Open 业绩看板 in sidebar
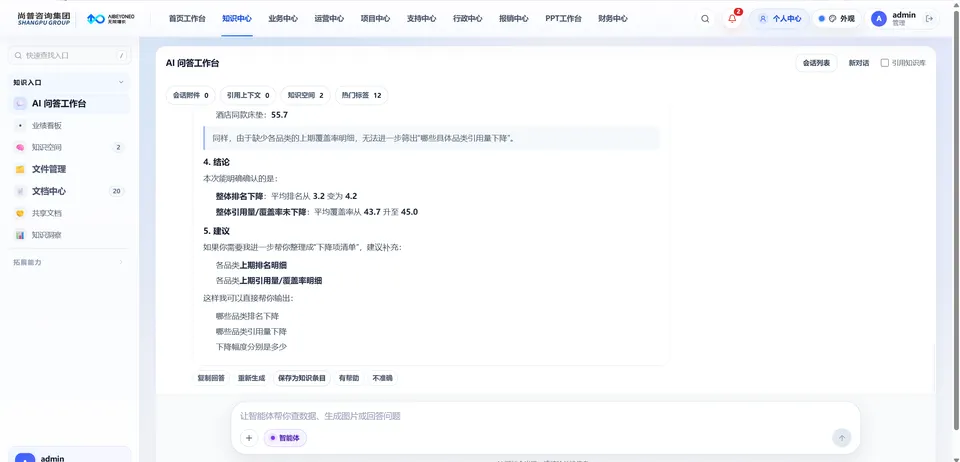 pos(69,125)
